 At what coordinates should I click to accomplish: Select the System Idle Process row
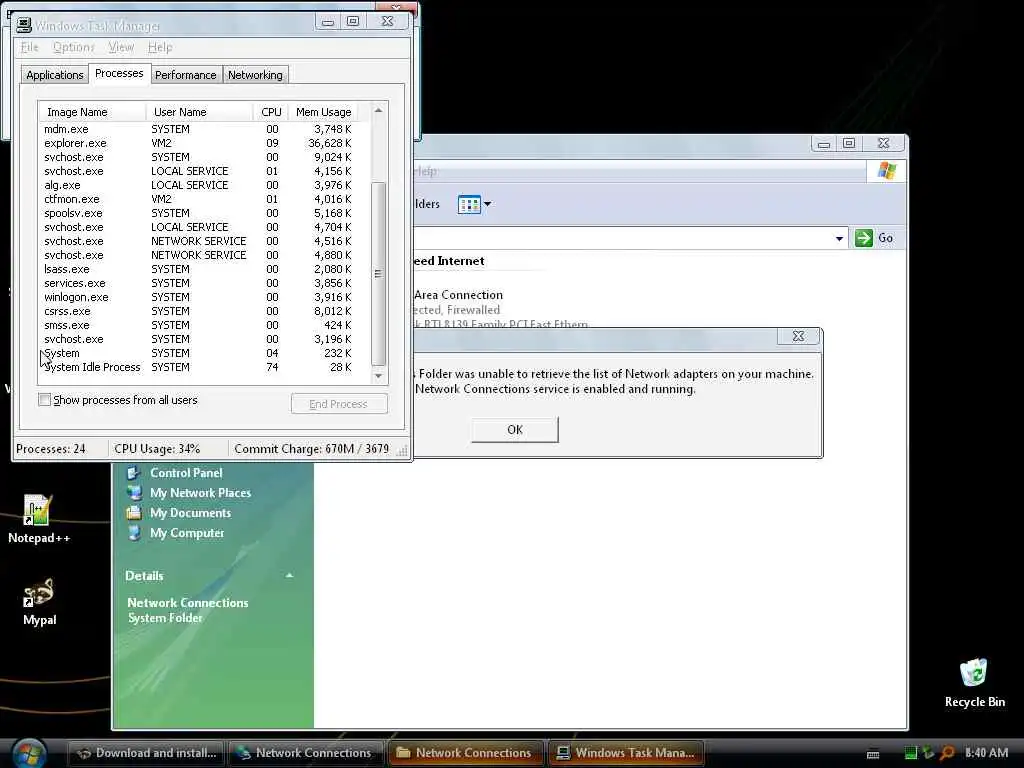point(199,367)
